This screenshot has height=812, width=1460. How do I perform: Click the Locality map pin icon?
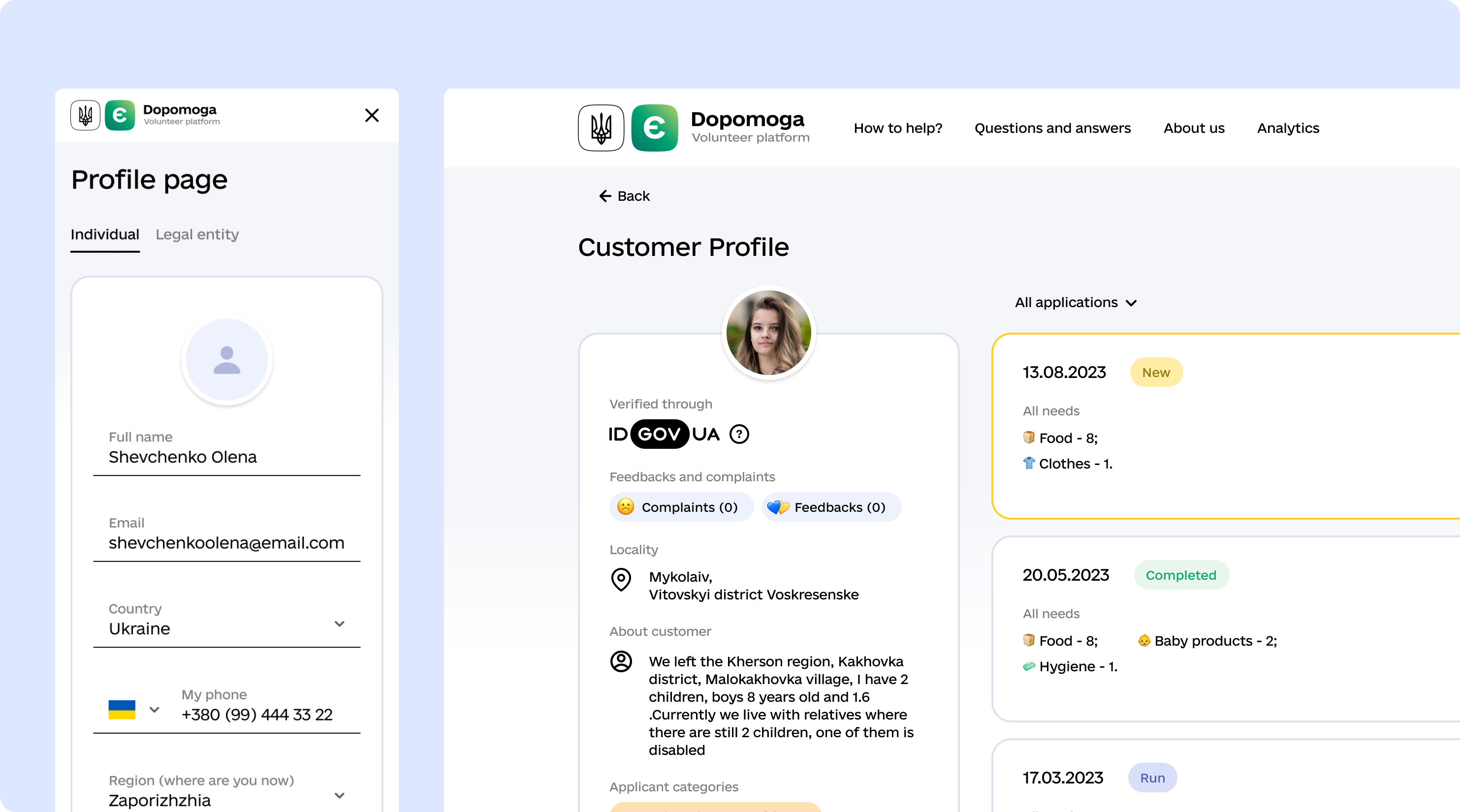[621, 580]
